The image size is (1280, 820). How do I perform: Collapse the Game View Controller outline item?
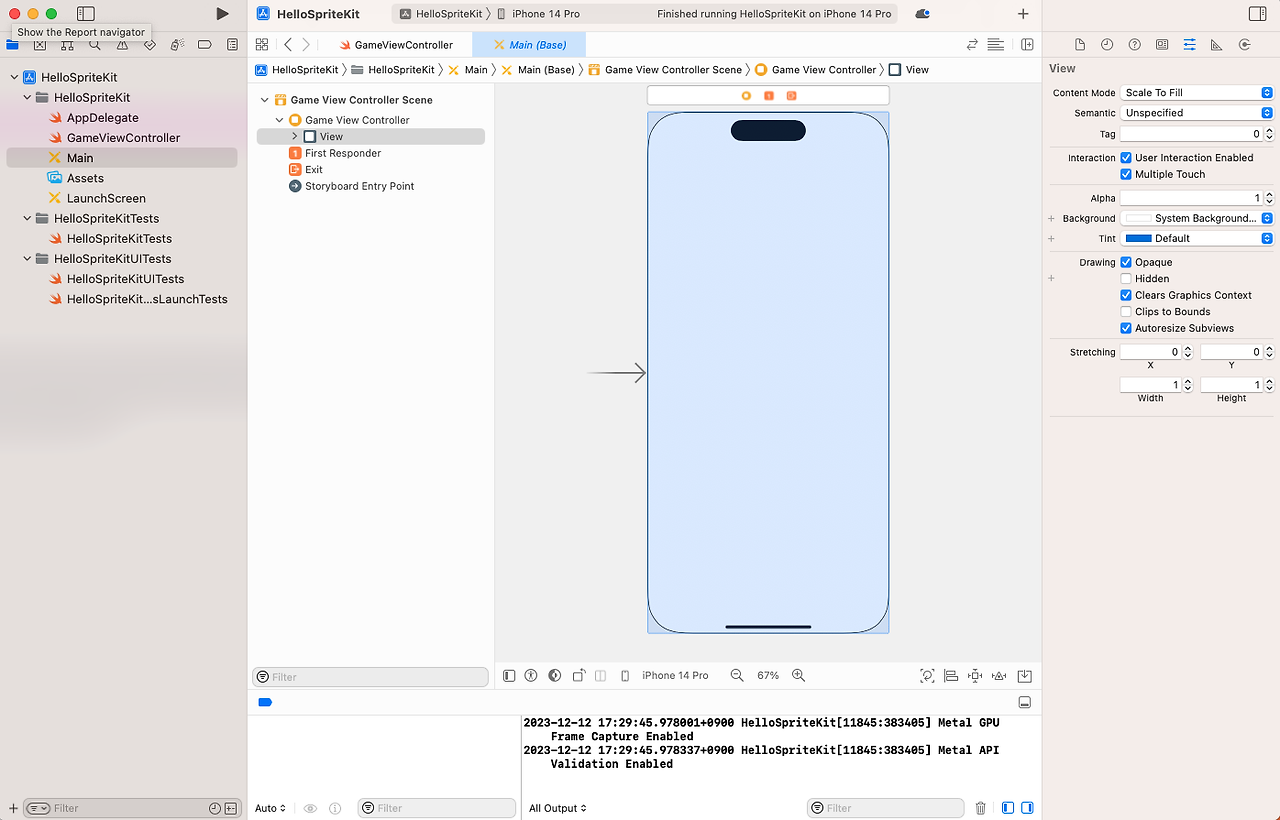pyautogui.click(x=280, y=120)
